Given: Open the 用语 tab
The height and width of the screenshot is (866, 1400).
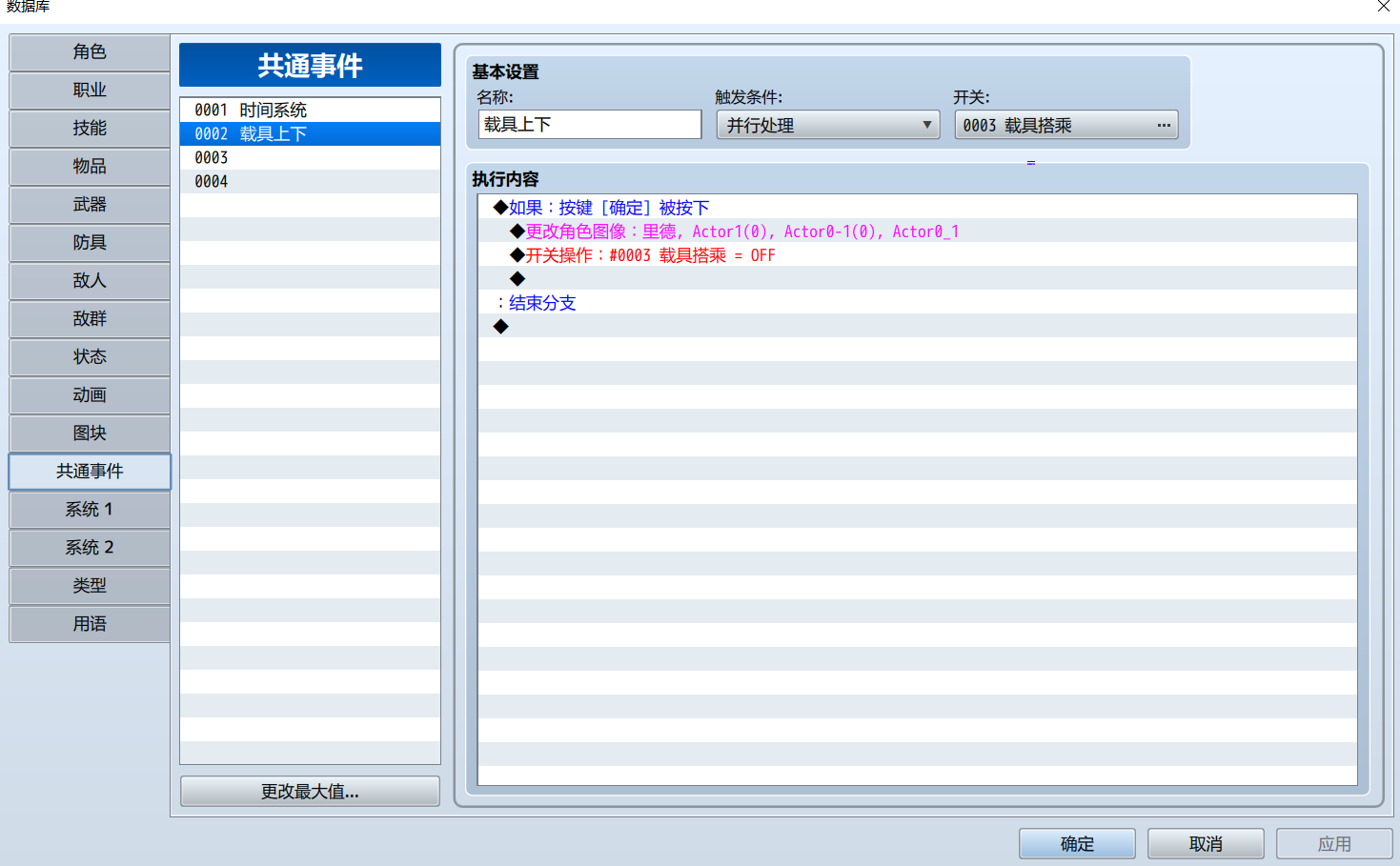Looking at the screenshot, I should click(90, 624).
